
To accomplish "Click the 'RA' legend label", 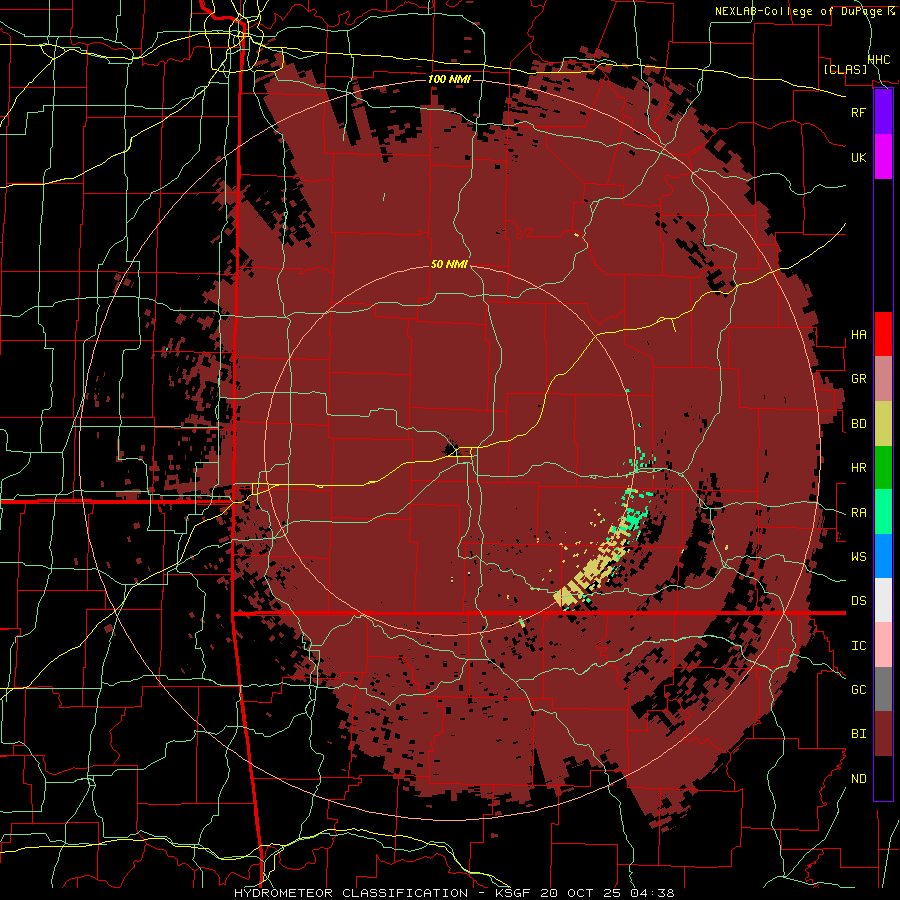I will click(x=858, y=513).
